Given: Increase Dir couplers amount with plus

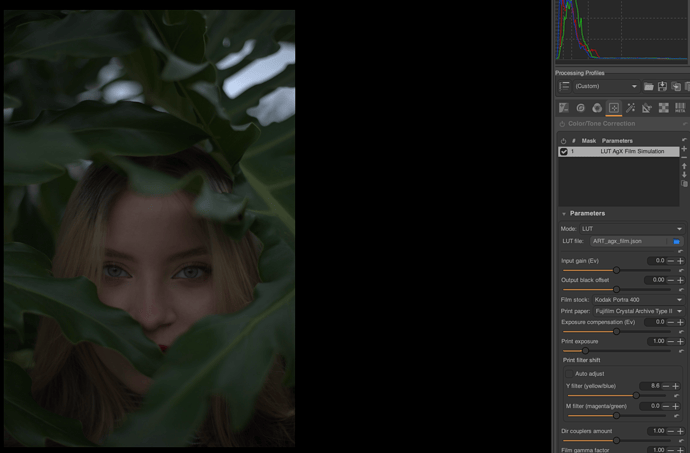Looking at the screenshot, I should click(x=680, y=431).
